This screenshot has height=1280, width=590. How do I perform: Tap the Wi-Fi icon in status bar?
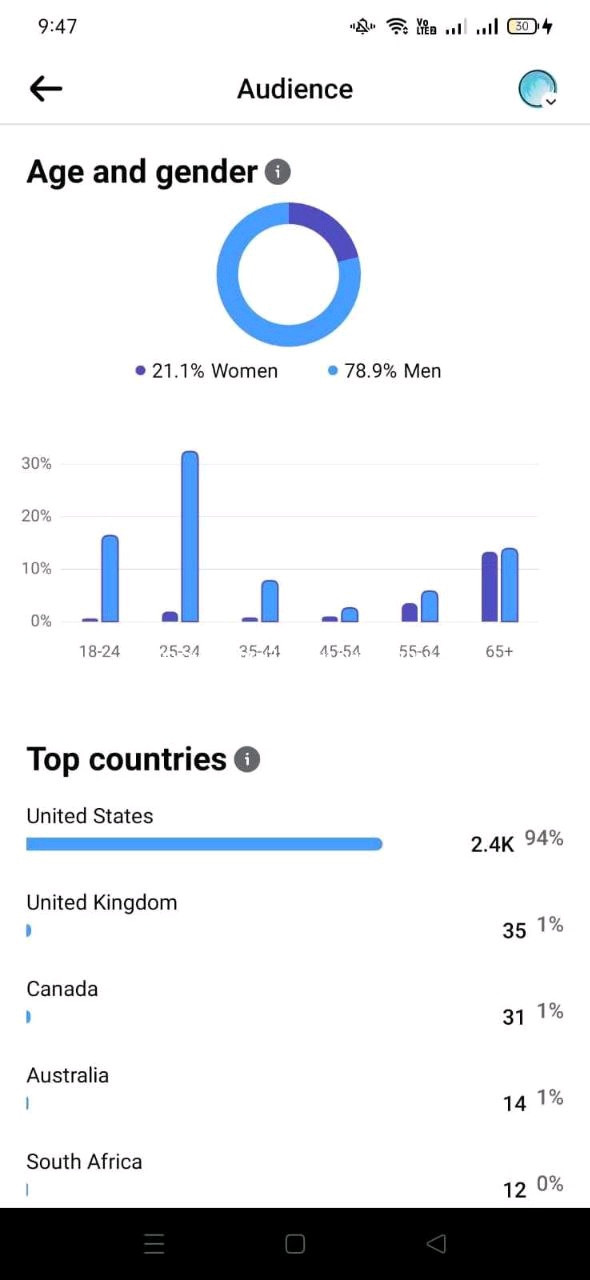397,27
